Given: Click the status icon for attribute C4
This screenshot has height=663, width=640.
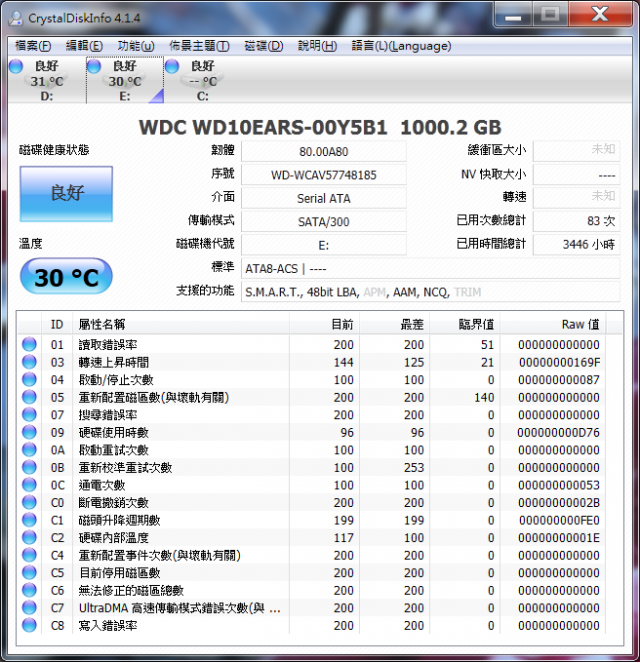Looking at the screenshot, I should tap(29, 555).
